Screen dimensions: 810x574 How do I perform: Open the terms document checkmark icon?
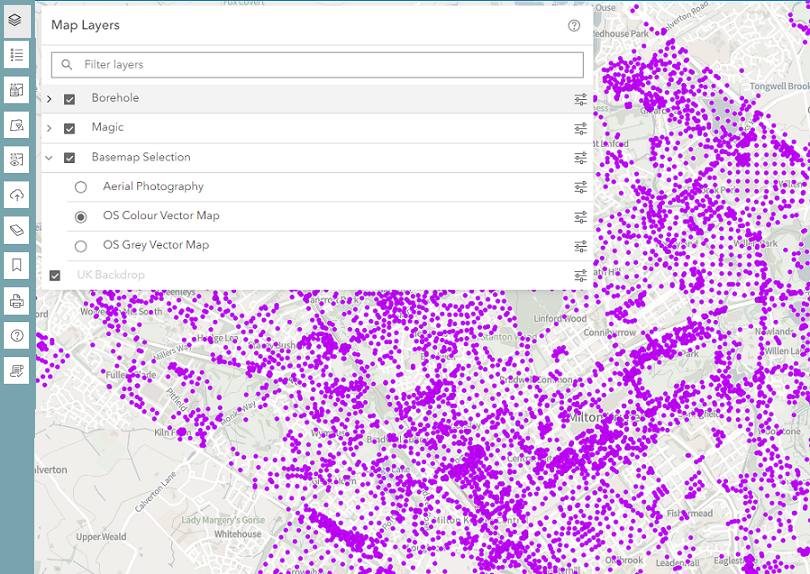pos(16,371)
